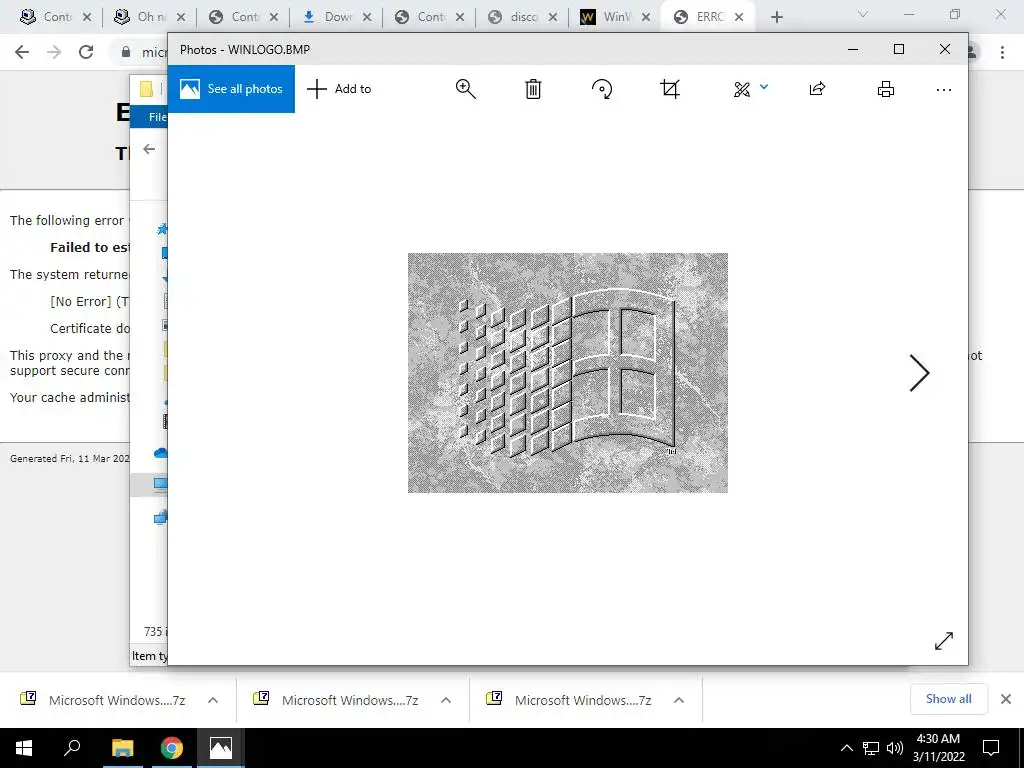The width and height of the screenshot is (1024, 768).
Task: Open the Edit & Create tool icon
Action: click(742, 89)
